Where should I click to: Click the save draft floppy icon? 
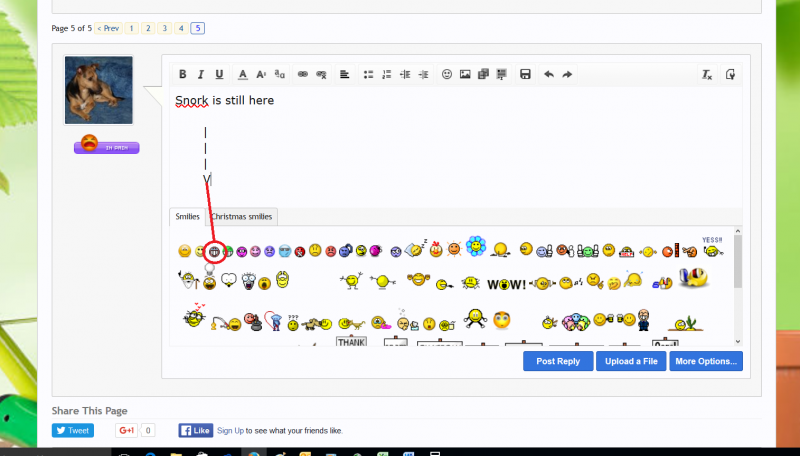coord(526,74)
